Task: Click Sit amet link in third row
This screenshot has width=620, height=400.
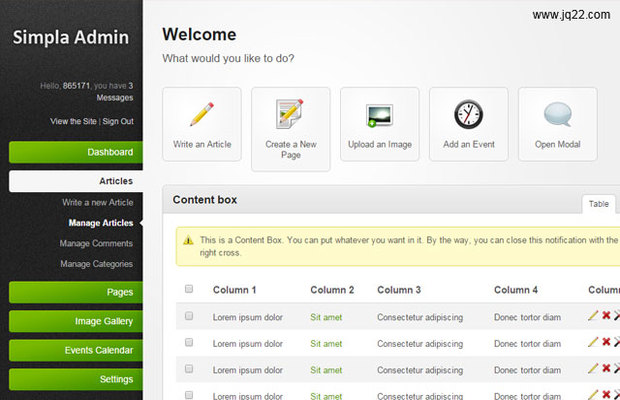Action: tap(326, 370)
